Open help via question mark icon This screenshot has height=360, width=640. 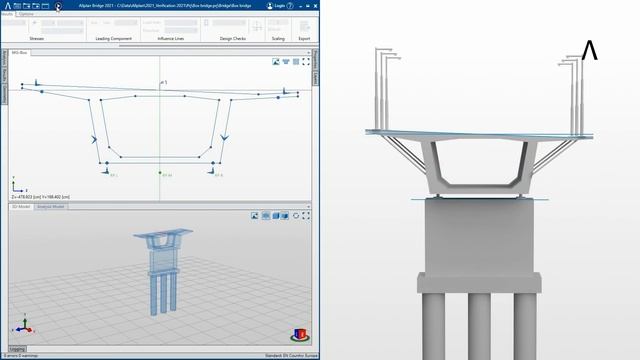click(290, 6)
